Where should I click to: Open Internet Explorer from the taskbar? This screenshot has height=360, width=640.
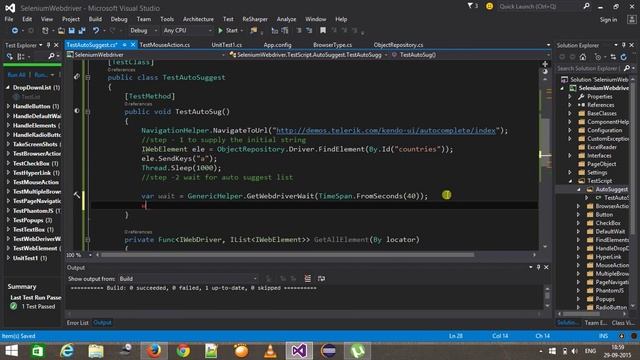click(67, 351)
